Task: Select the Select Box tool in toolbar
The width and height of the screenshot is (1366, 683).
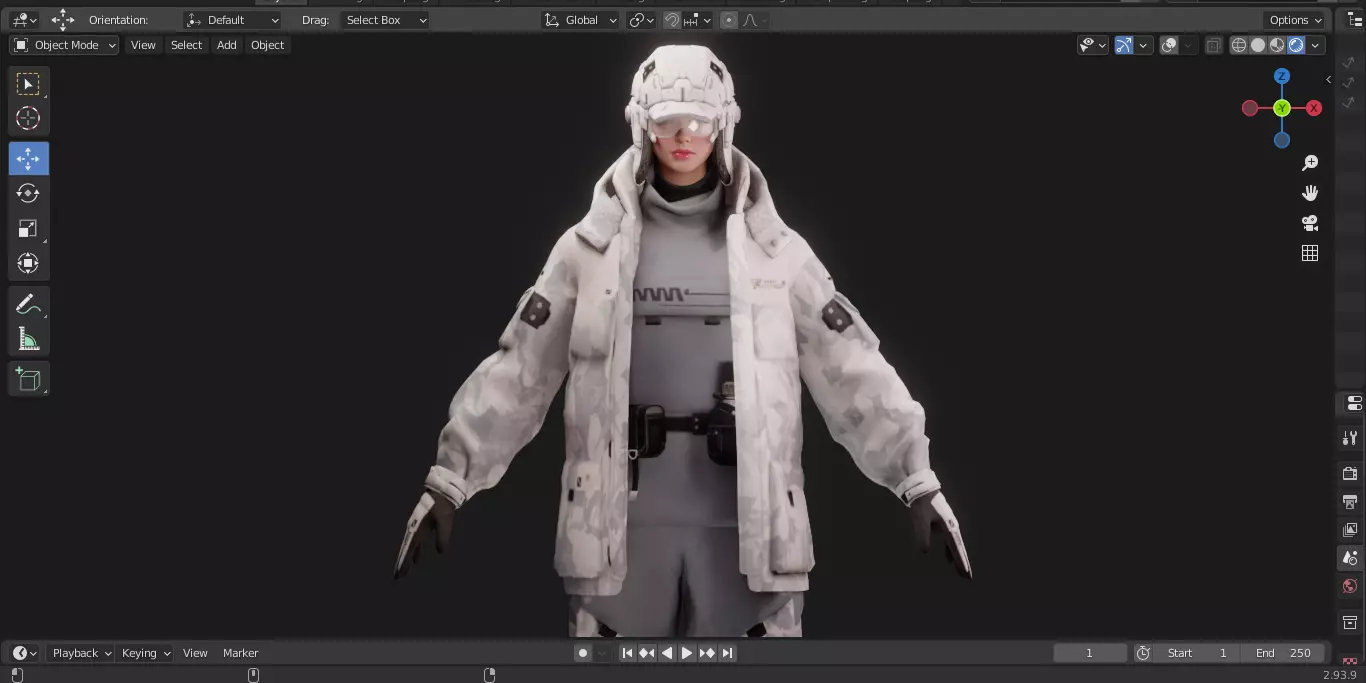Action: point(28,84)
